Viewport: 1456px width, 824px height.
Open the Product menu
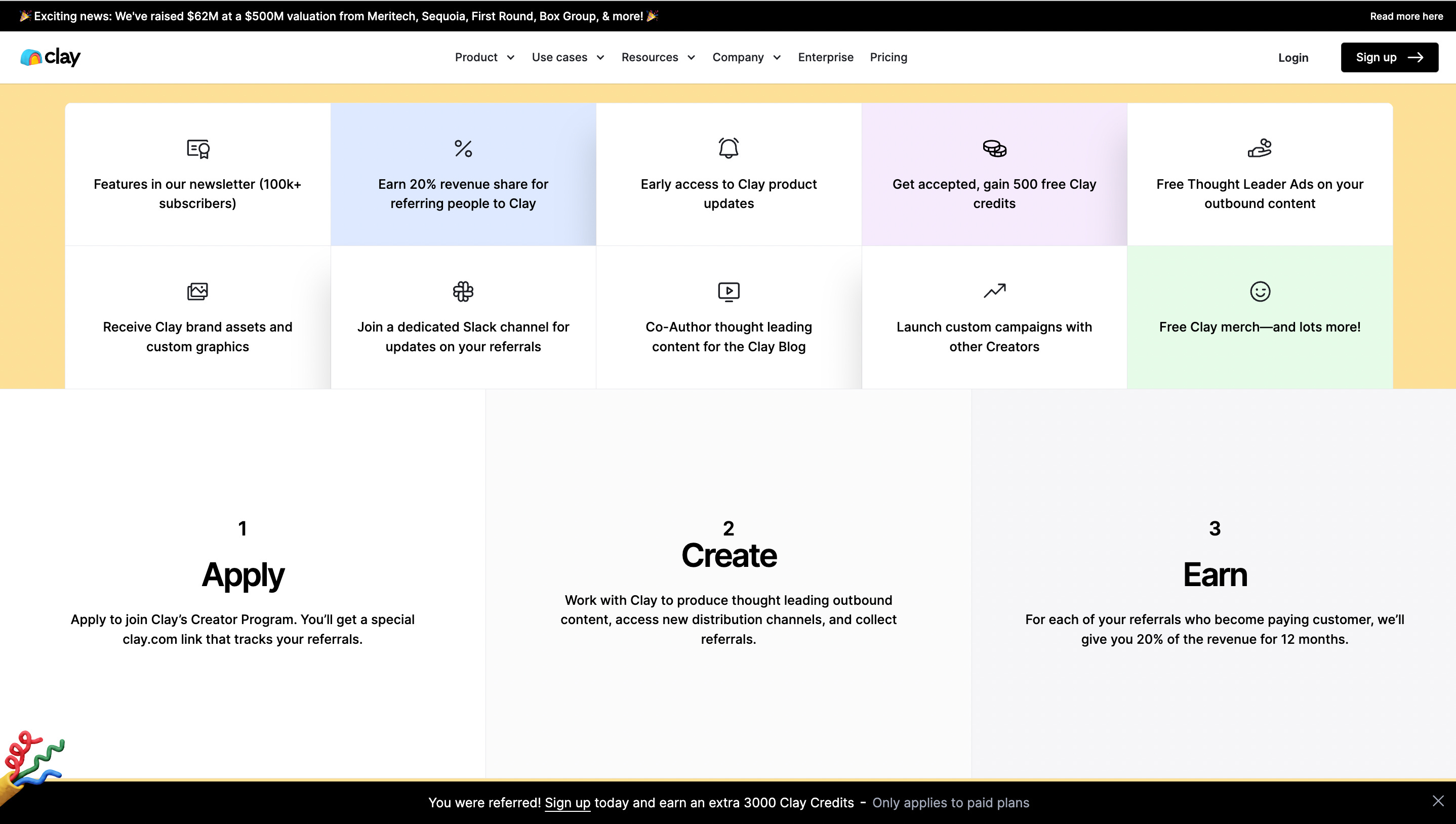(x=485, y=57)
